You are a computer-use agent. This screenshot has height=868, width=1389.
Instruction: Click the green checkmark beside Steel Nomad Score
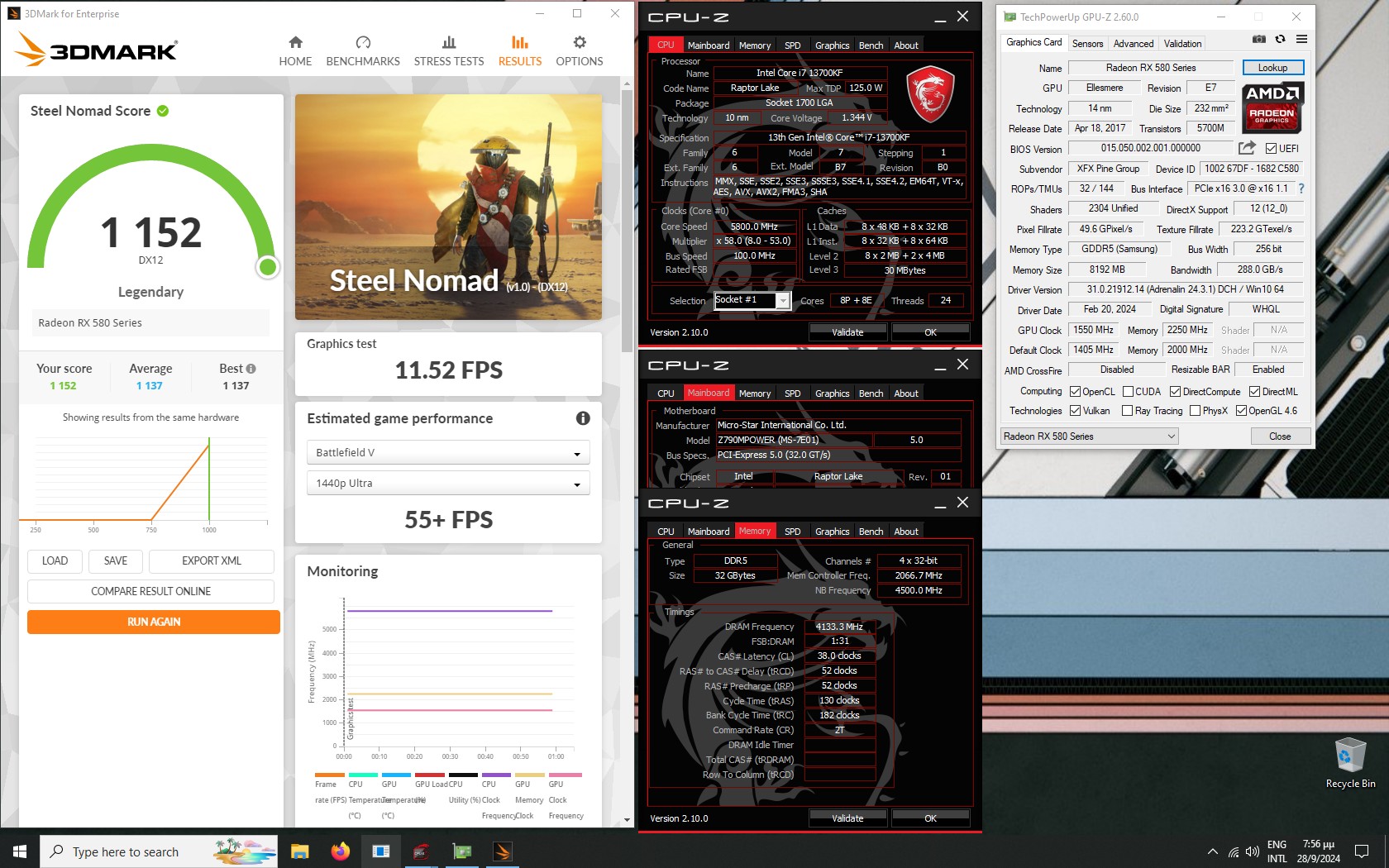pyautogui.click(x=163, y=111)
